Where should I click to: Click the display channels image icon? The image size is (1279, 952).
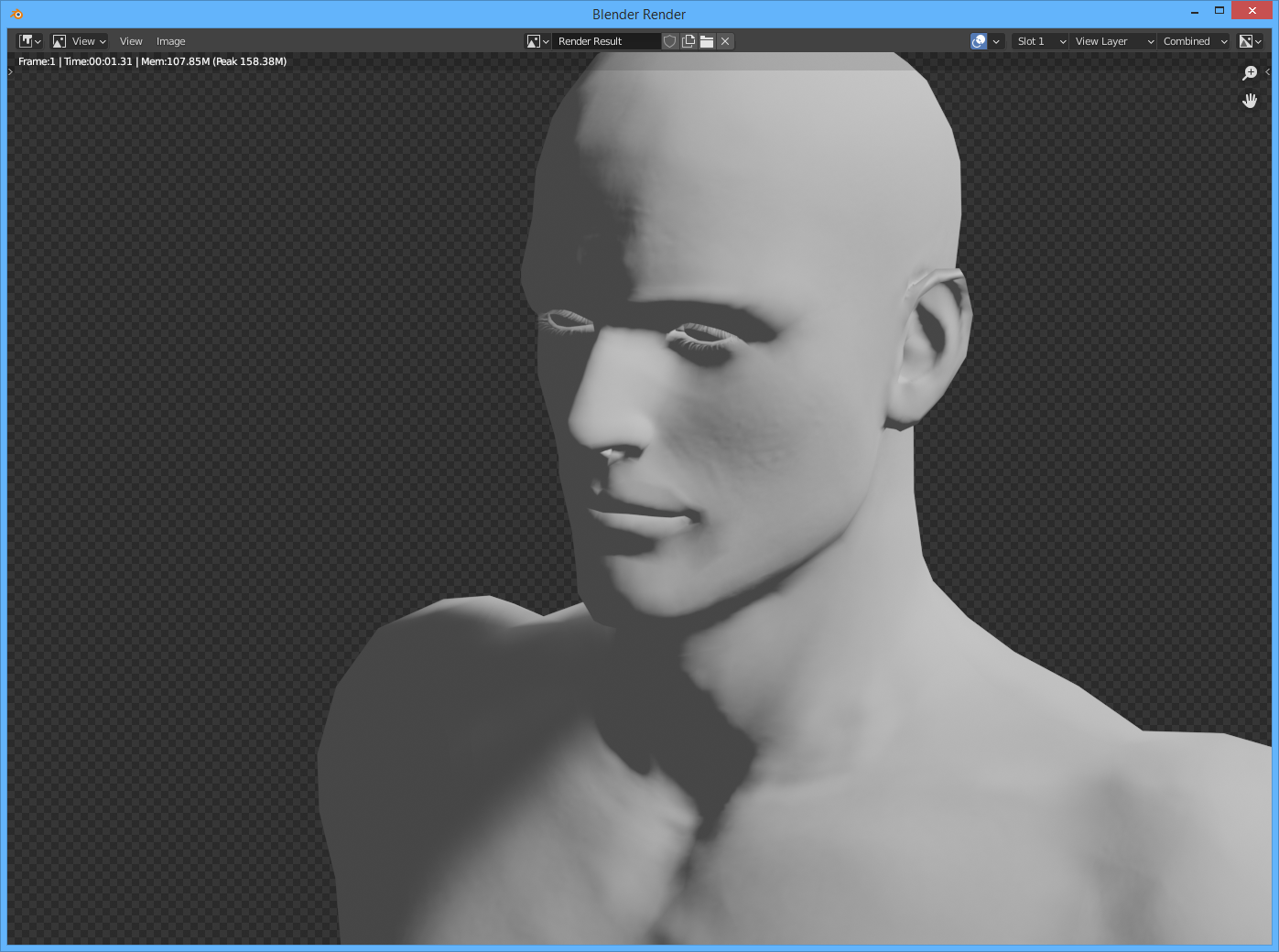[x=1247, y=40]
